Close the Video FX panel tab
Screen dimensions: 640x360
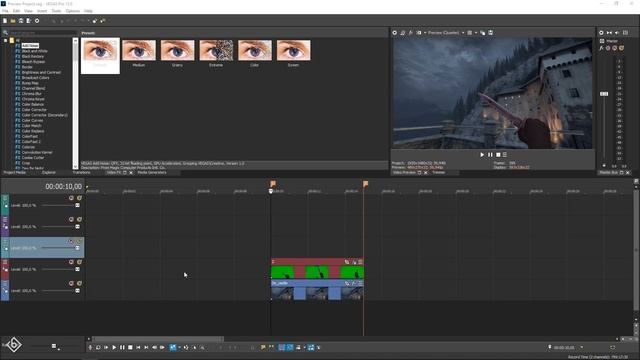point(131,173)
